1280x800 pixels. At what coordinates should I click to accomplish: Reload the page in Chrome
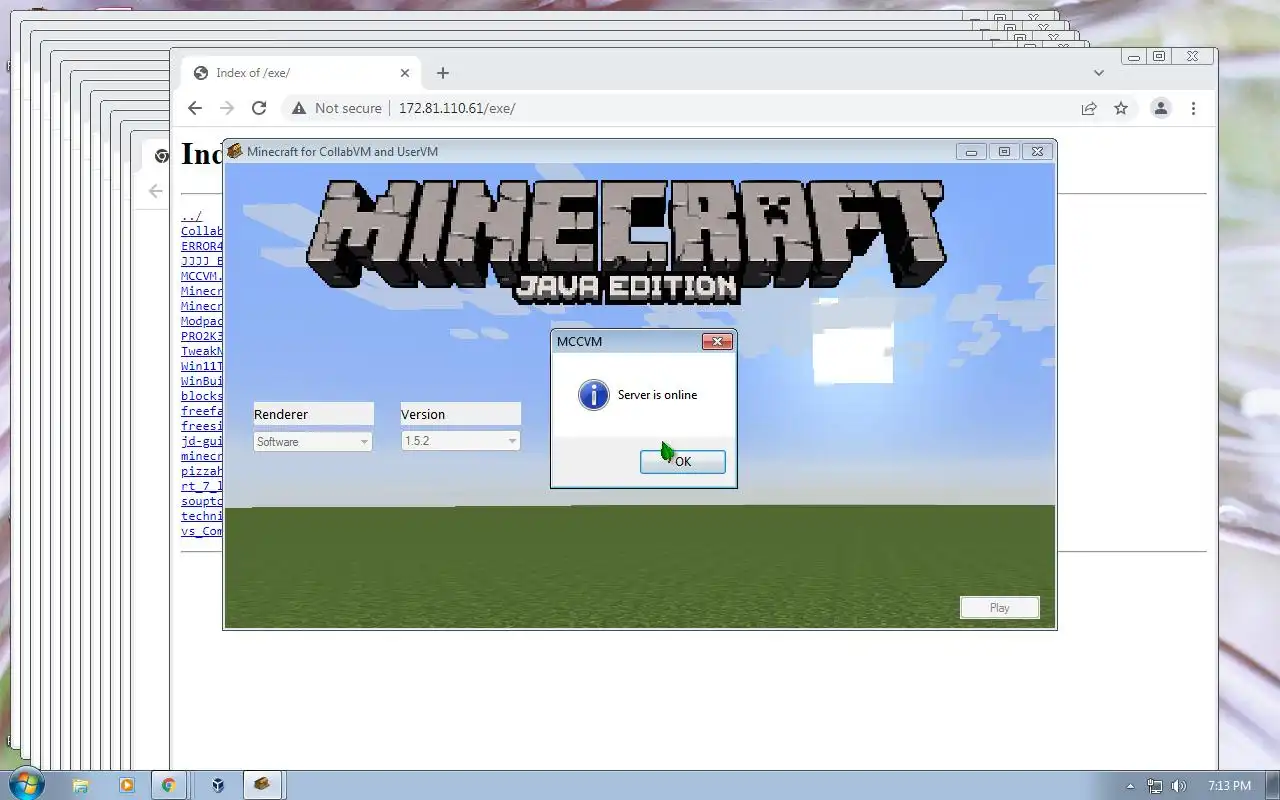pyautogui.click(x=259, y=108)
